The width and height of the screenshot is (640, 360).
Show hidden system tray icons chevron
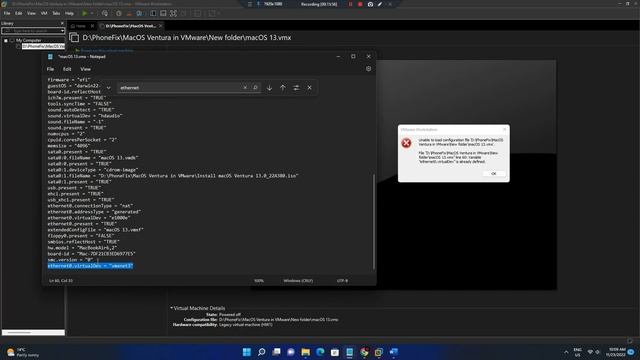coord(566,352)
